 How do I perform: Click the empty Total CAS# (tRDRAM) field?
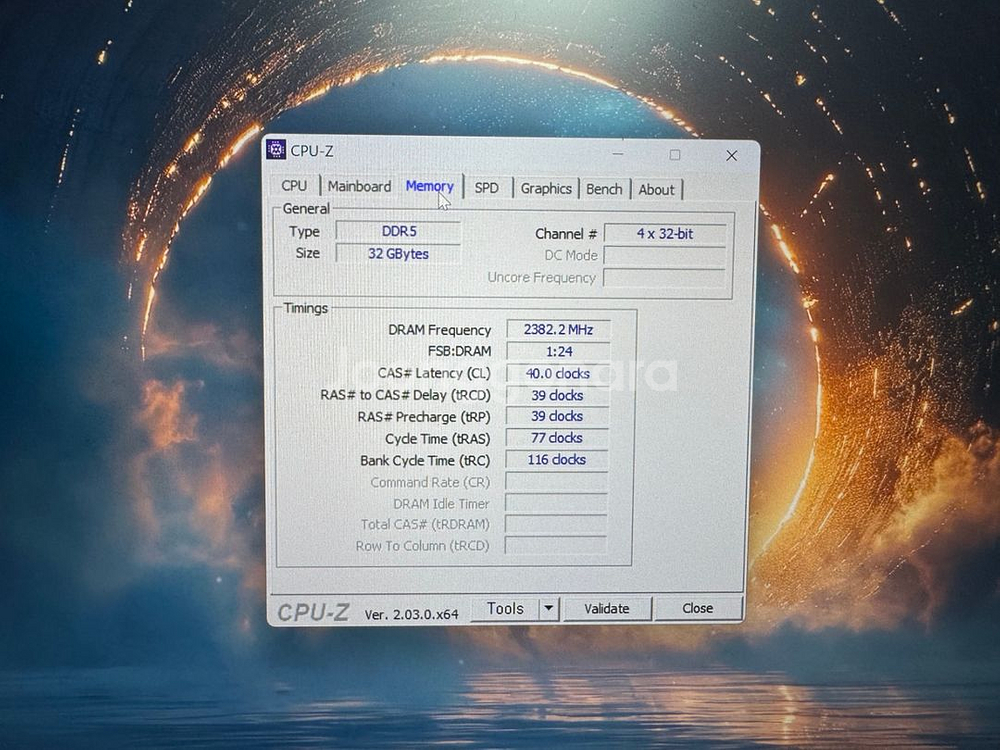[555, 524]
